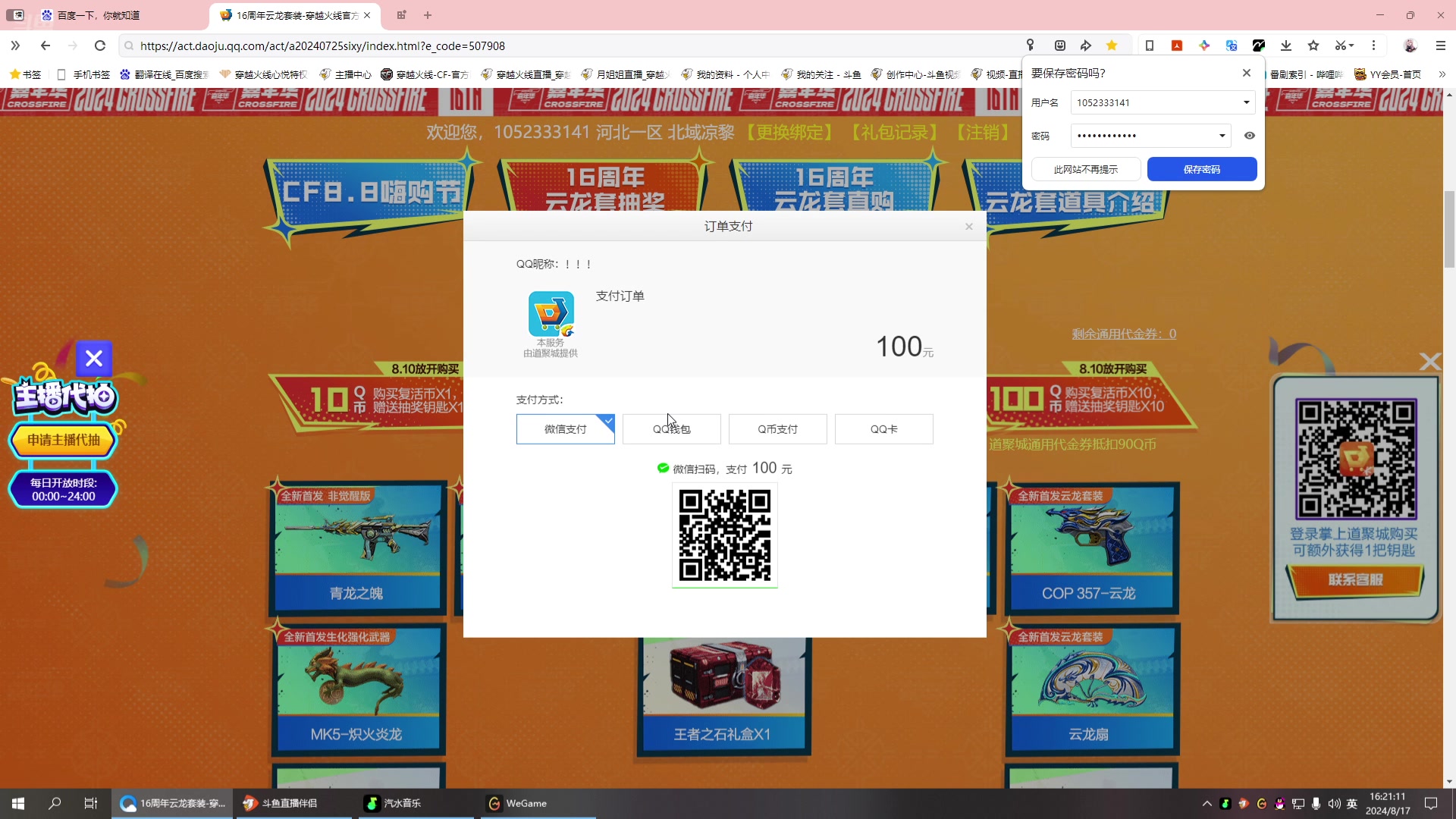Open the favorites outline star icon
This screenshot has height=819, width=1456.
[x=1313, y=45]
